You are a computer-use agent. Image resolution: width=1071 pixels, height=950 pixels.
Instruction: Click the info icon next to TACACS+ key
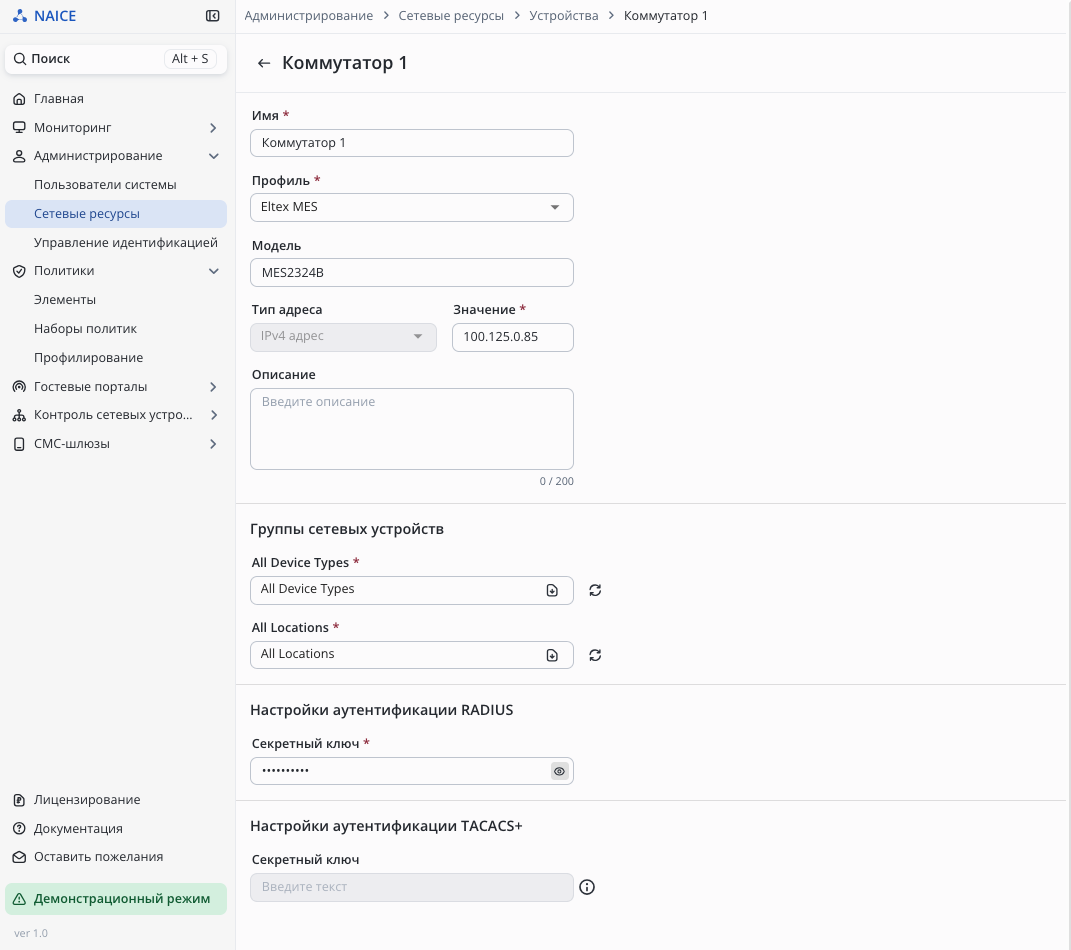tap(587, 887)
